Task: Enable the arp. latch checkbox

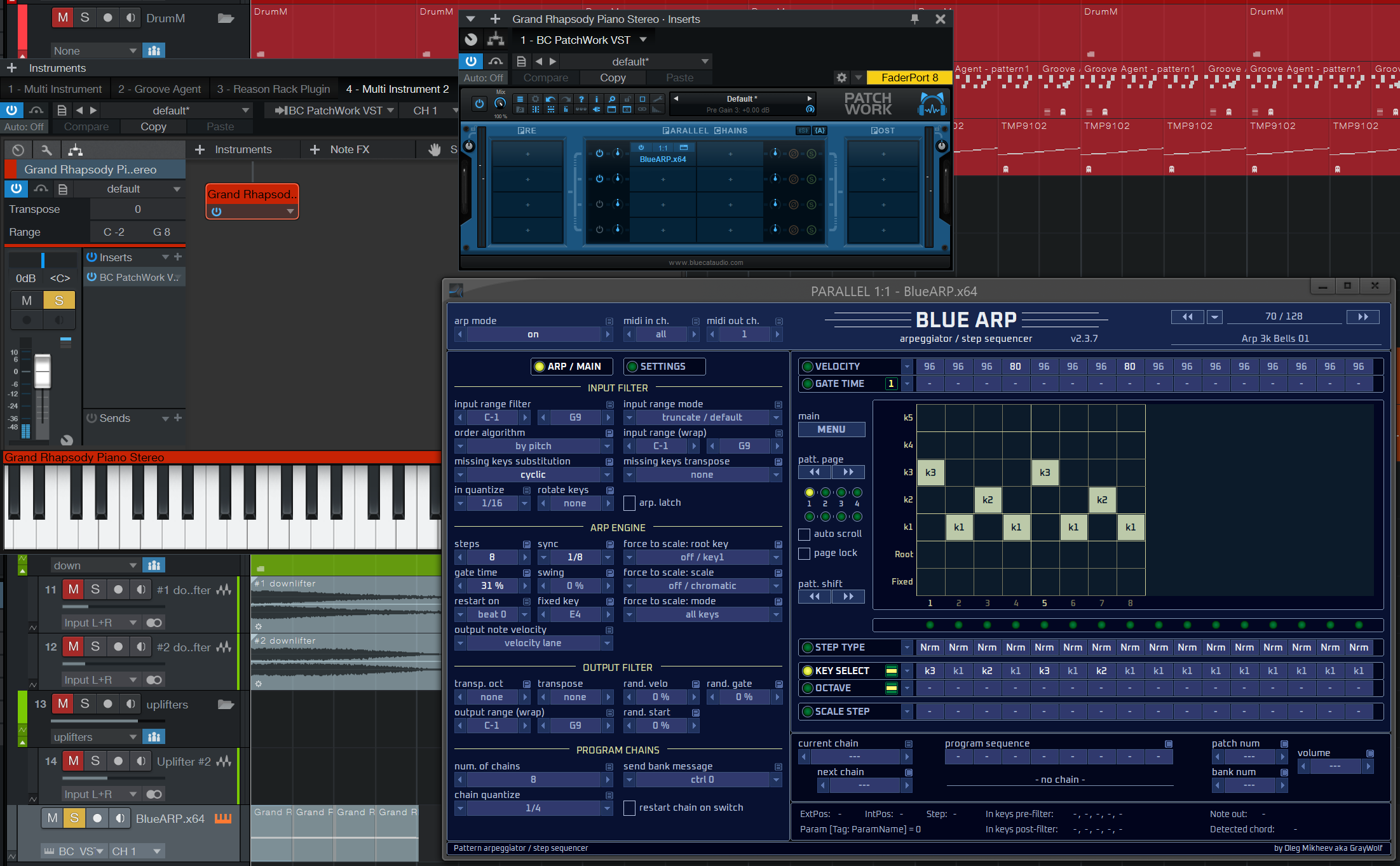Action: pos(629,503)
